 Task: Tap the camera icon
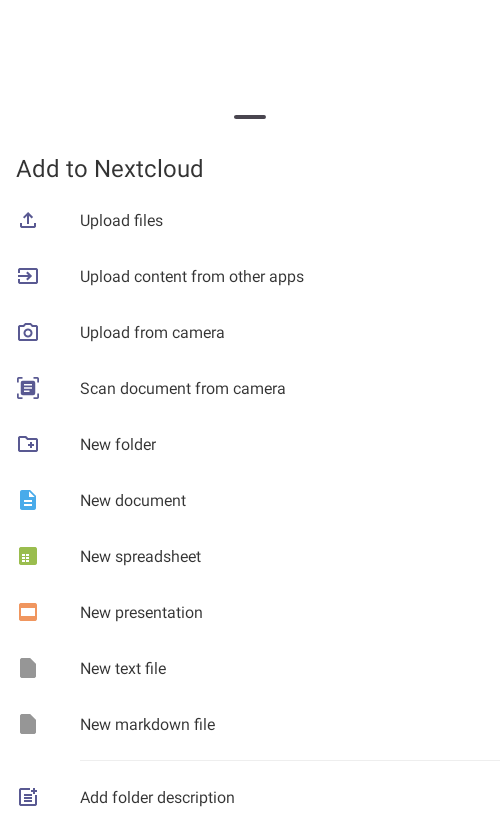[x=28, y=333]
